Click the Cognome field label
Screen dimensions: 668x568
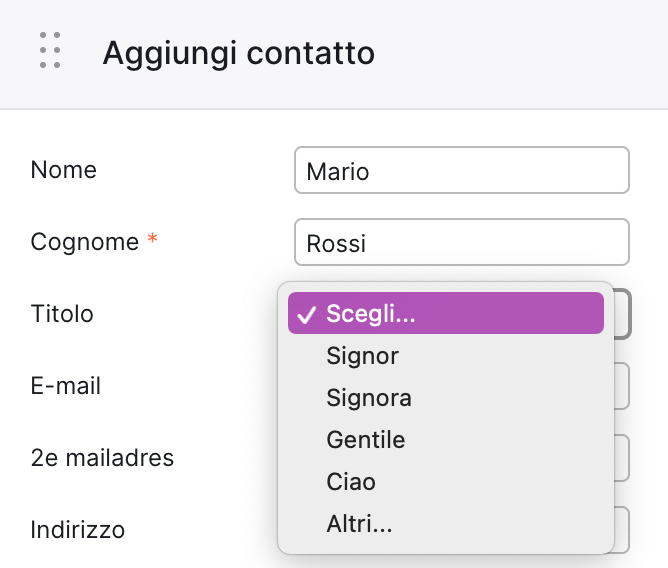(85, 242)
